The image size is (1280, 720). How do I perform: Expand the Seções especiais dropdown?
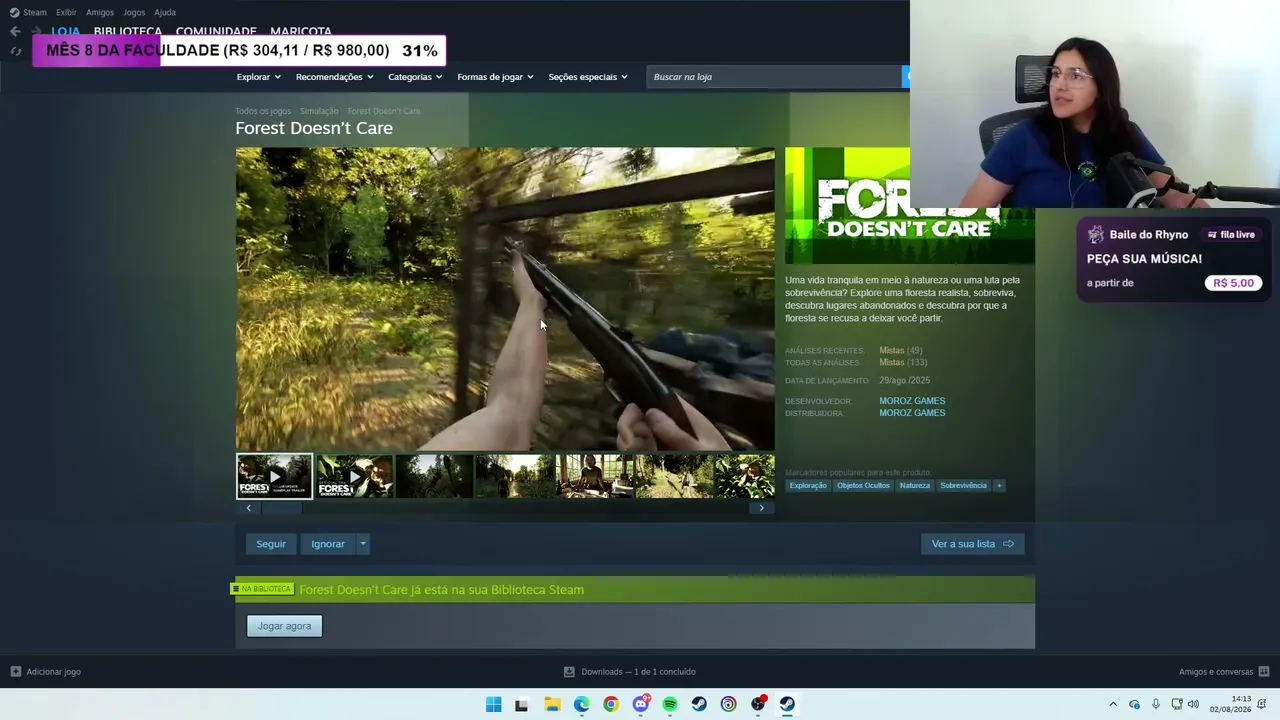tap(588, 77)
